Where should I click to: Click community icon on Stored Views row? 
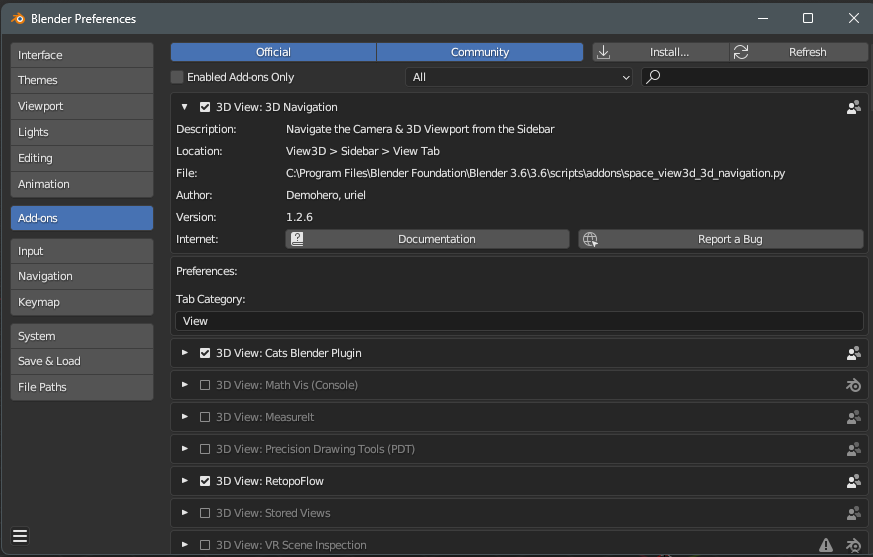coord(854,514)
